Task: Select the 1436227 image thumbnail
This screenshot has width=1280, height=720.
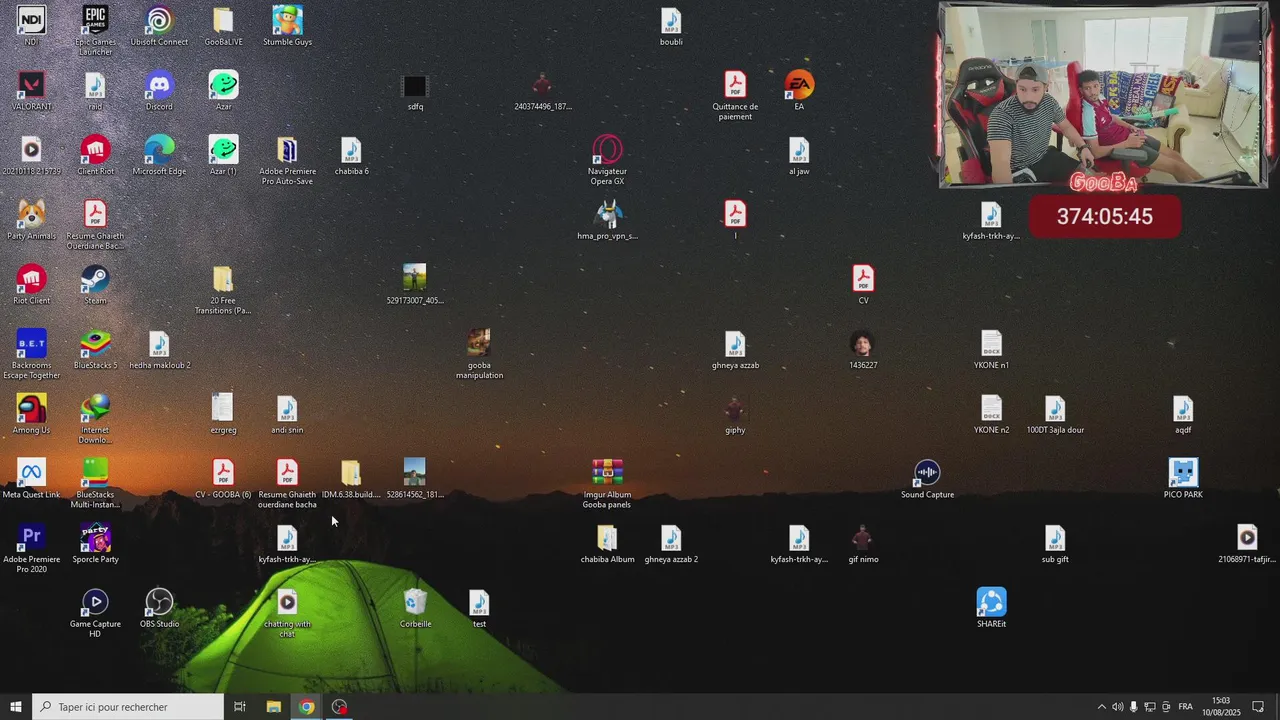Action: pos(863,345)
